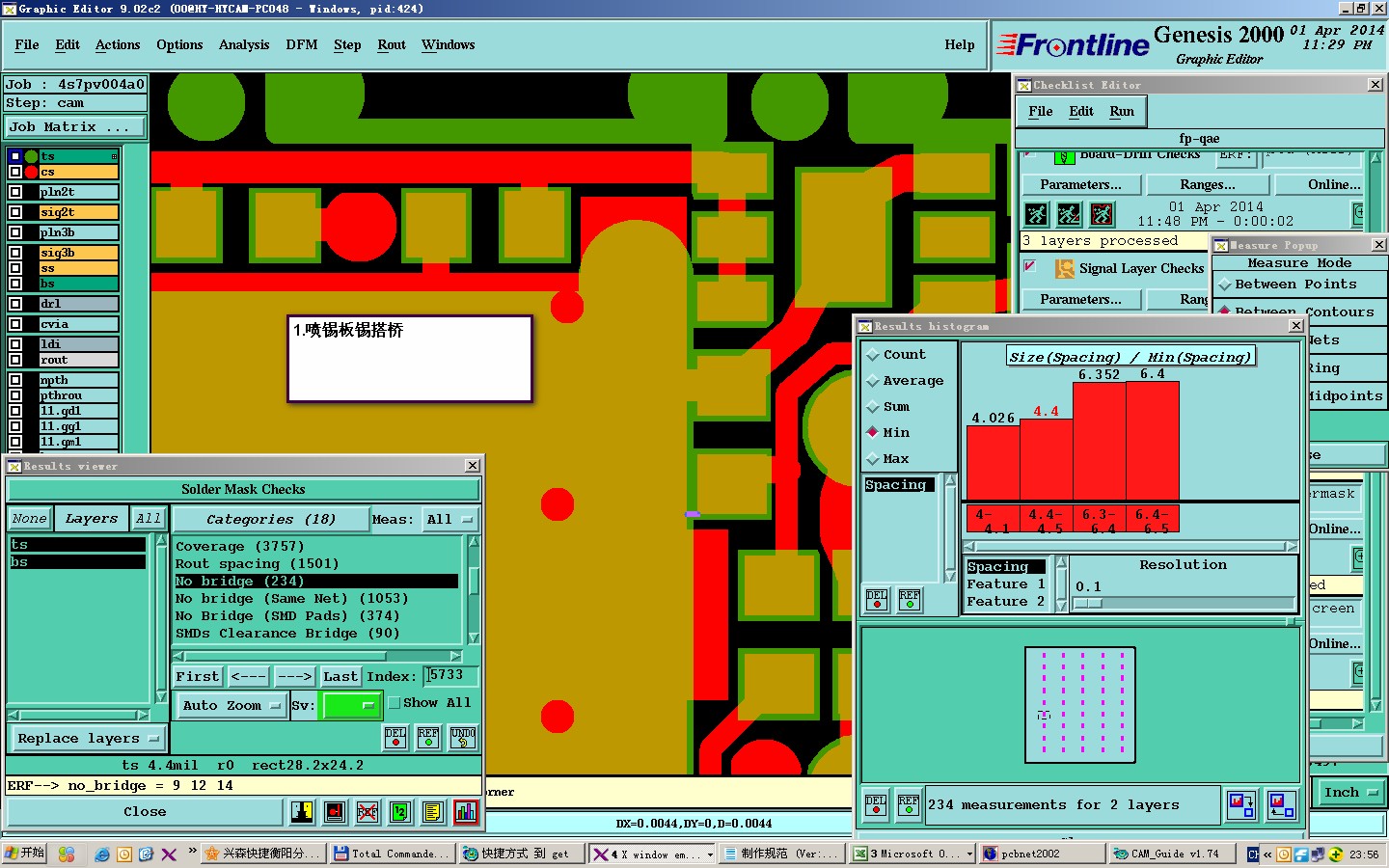The image size is (1389, 868).
Task: Click the yellow notes page icon
Action: point(432,812)
